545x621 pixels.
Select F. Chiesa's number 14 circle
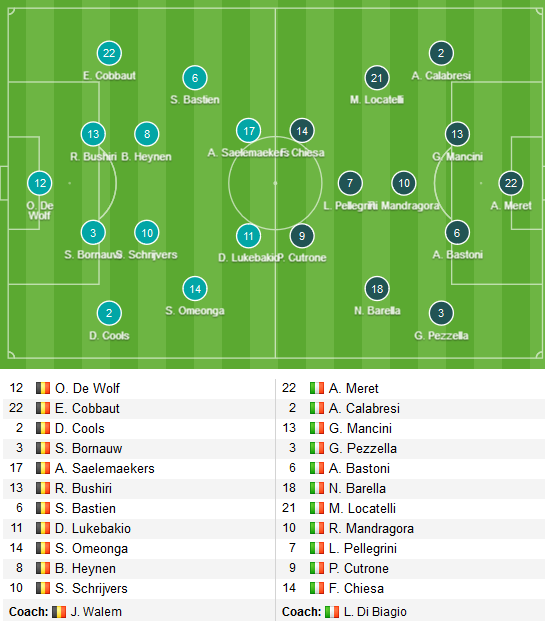(302, 131)
